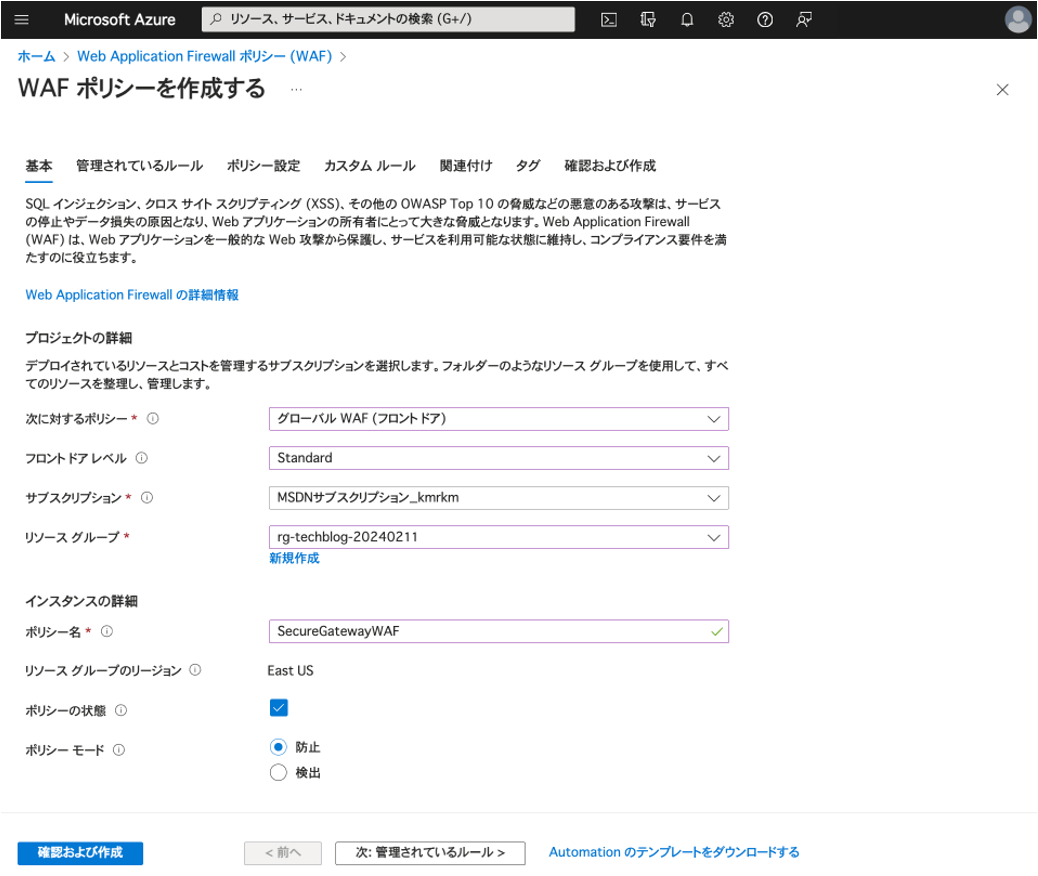Image resolution: width=1038 pixels, height=876 pixels.
Task: Switch to the 確認および作成 tab
Action: 610,166
